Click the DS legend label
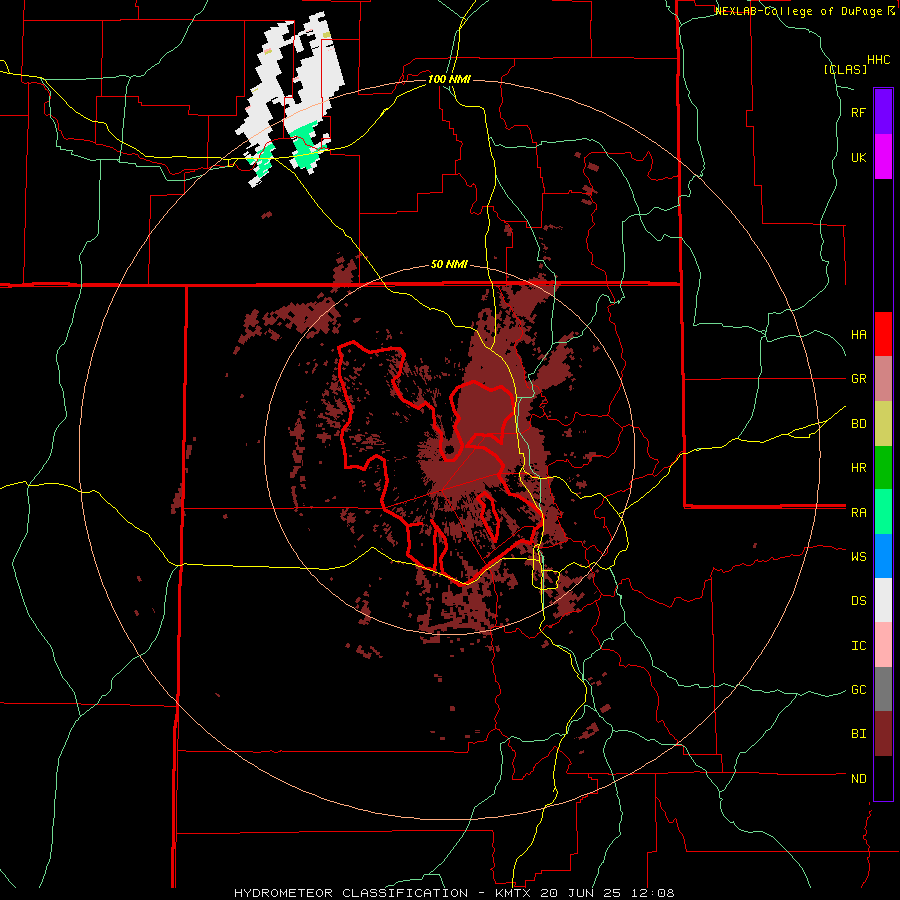This screenshot has height=900, width=900. [x=858, y=601]
